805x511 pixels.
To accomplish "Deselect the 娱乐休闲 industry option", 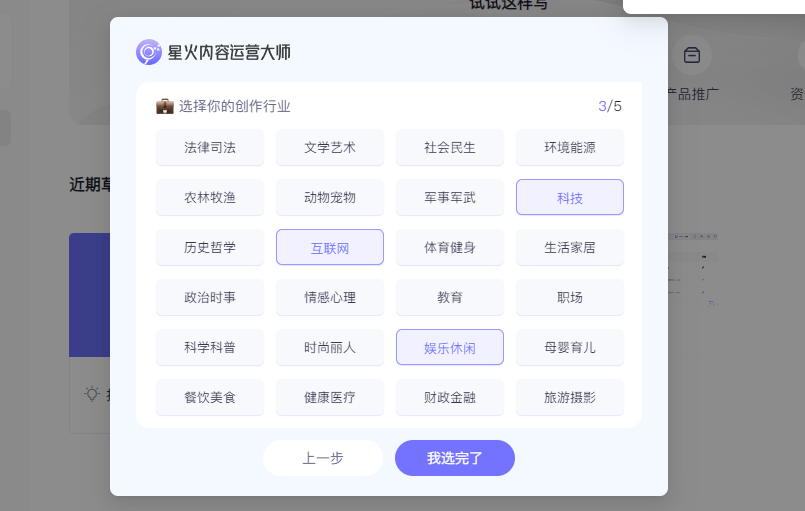I will click(x=450, y=348).
